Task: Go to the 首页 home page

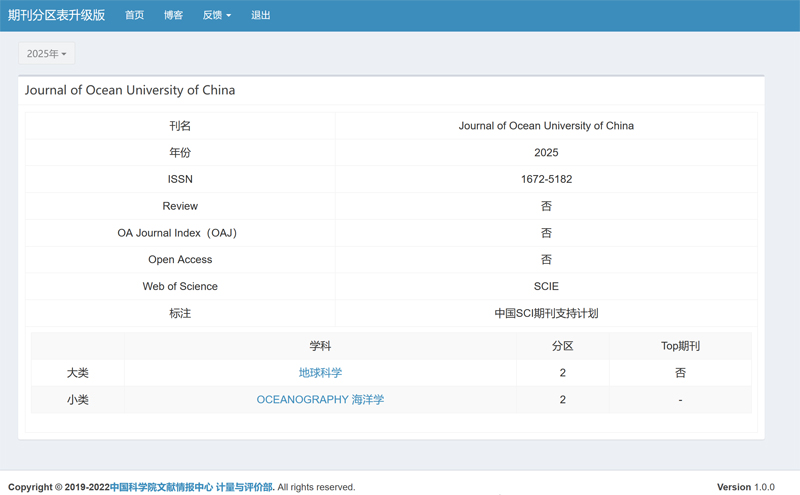Action: point(134,15)
